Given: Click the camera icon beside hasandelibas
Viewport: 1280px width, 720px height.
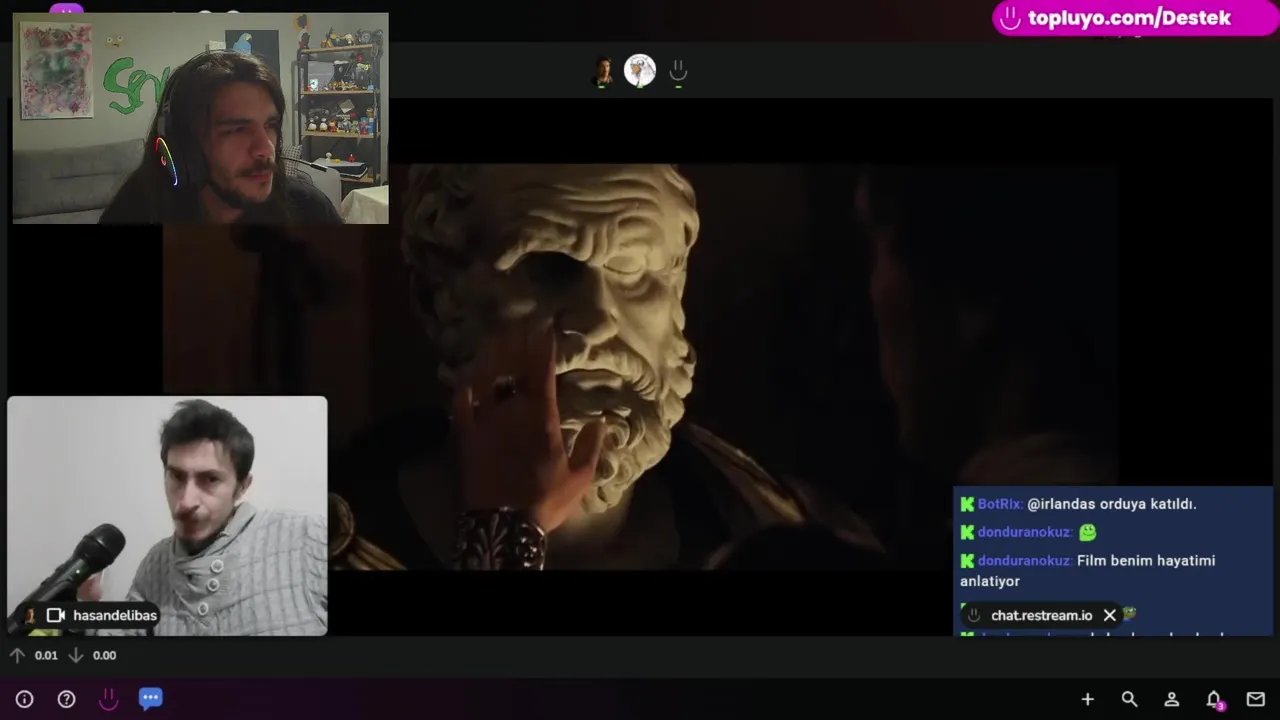Looking at the screenshot, I should click(x=56, y=615).
